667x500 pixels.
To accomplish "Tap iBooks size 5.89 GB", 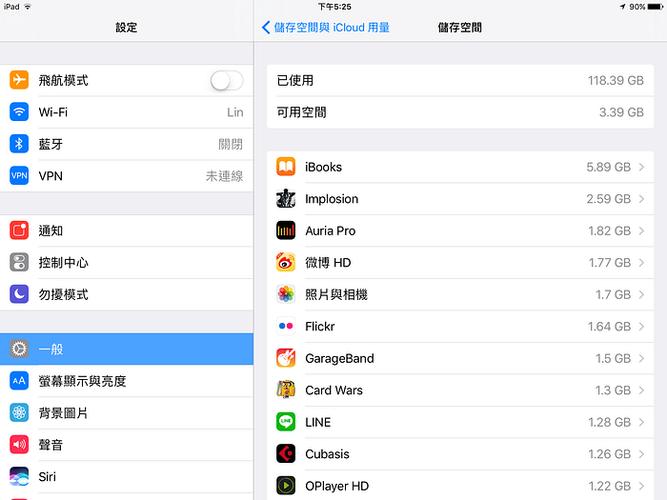I will tap(608, 167).
